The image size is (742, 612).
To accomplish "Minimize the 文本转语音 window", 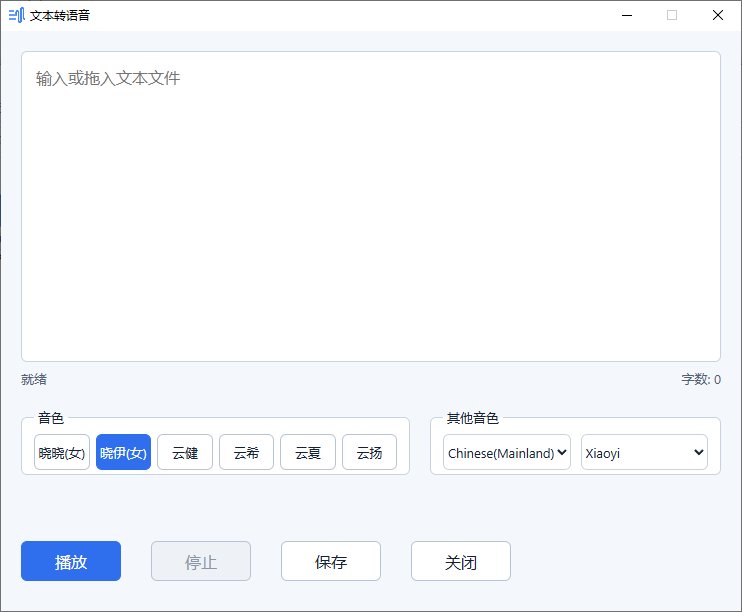I will pos(627,15).
